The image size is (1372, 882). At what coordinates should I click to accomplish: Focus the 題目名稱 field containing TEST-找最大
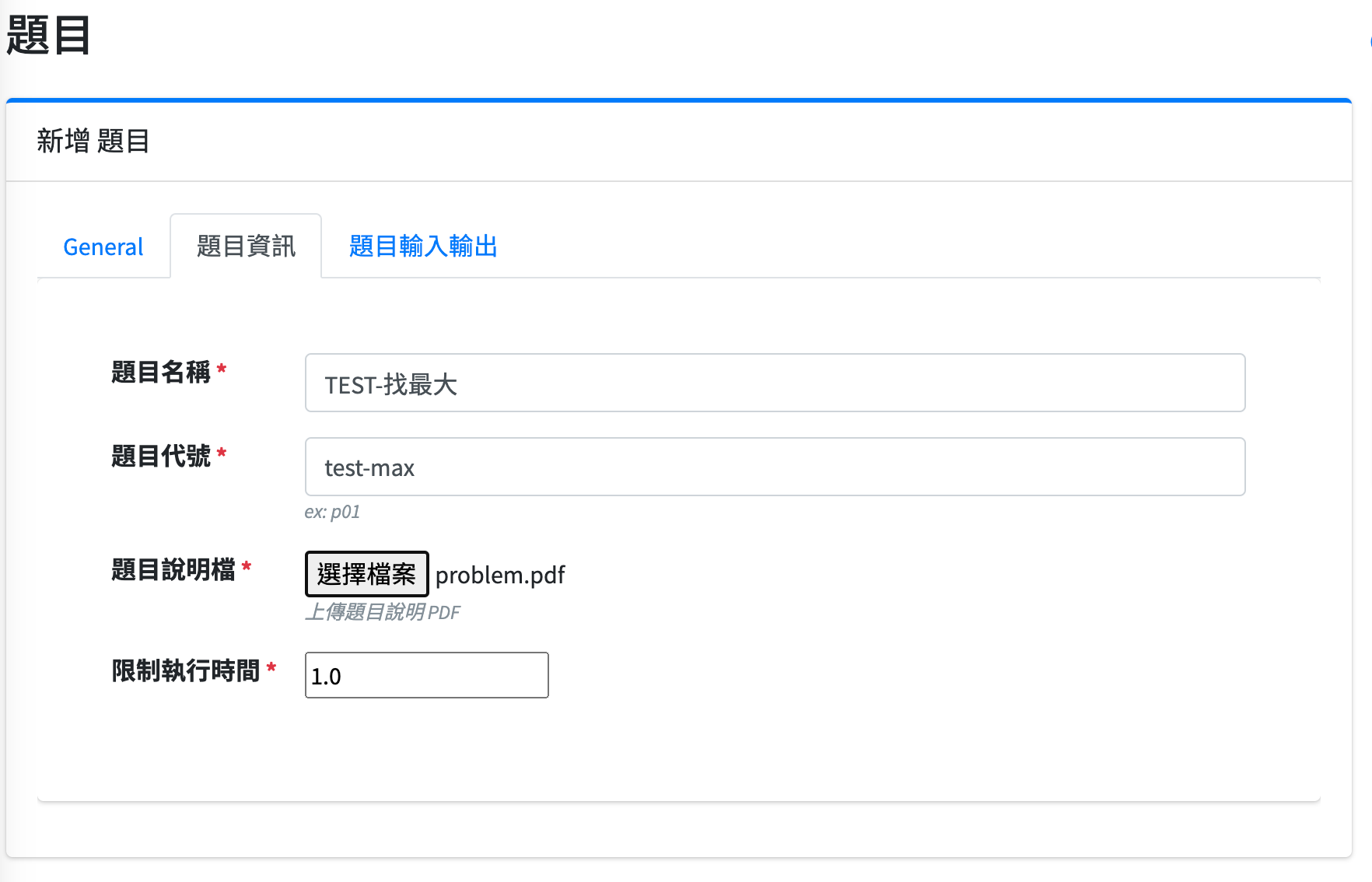point(775,383)
